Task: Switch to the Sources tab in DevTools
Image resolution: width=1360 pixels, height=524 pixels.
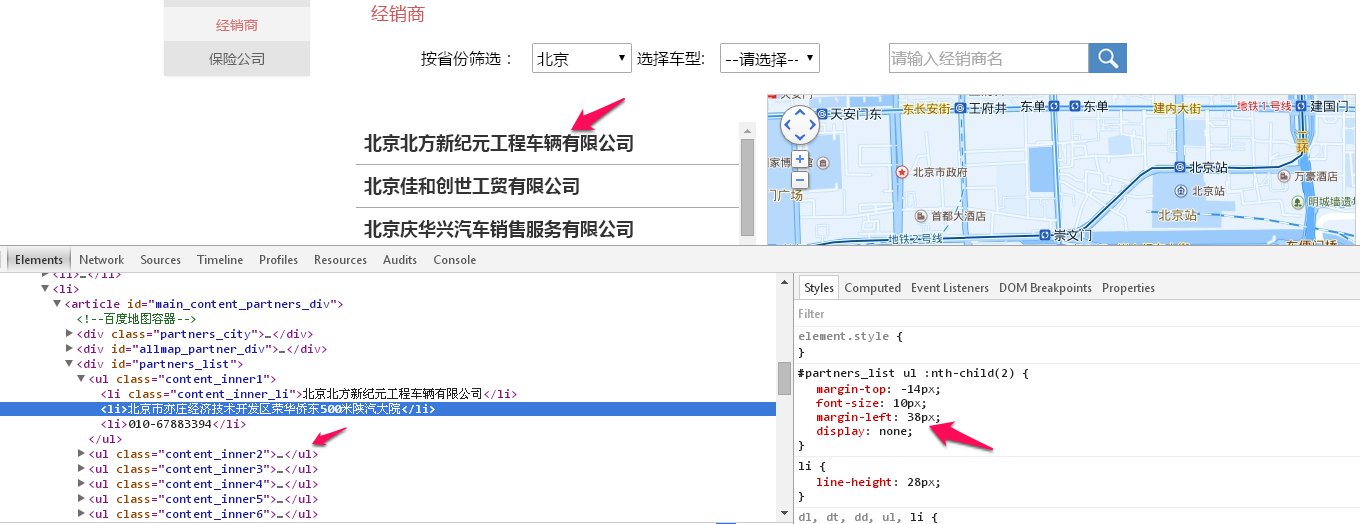Action: click(160, 260)
